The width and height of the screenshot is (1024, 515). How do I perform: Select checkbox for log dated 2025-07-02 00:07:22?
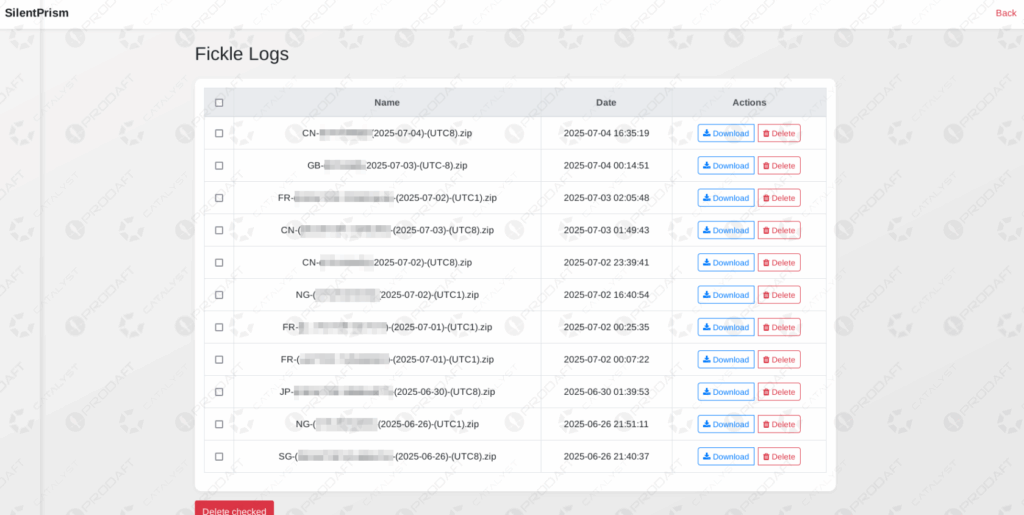coord(219,360)
